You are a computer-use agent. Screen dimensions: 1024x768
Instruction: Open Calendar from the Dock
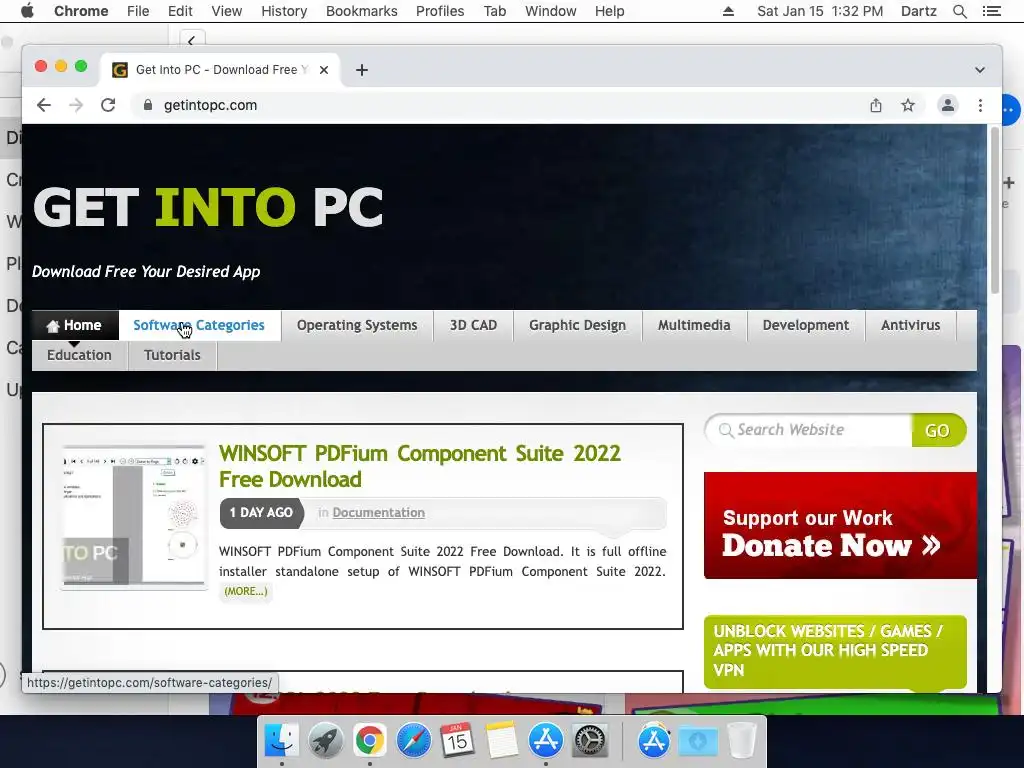click(x=457, y=740)
